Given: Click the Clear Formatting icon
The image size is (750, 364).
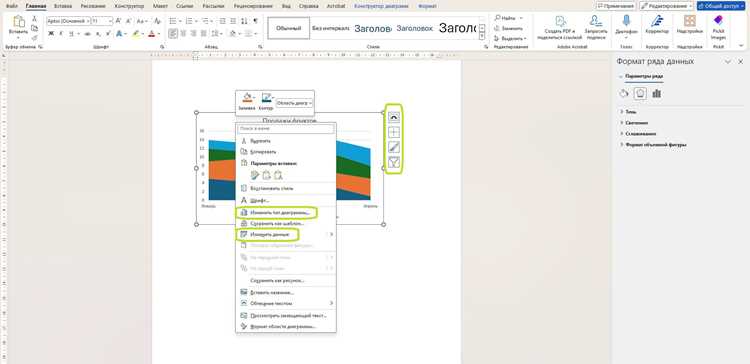Looking at the screenshot, I should coord(158,21).
